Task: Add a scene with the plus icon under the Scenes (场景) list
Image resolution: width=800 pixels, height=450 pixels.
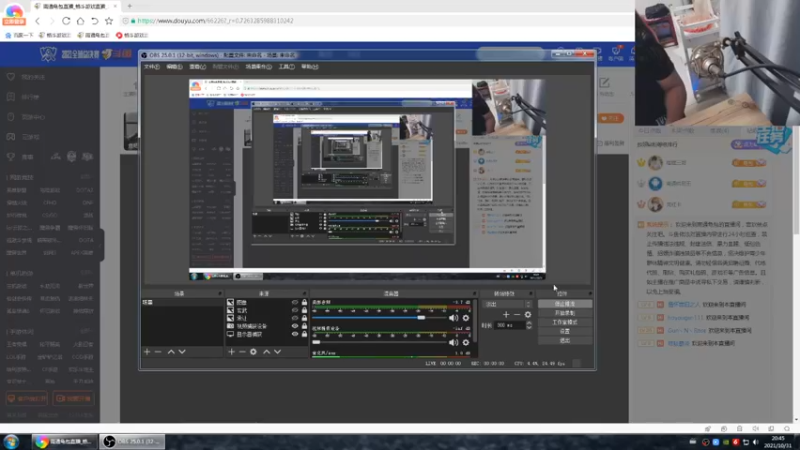Action: click(x=147, y=352)
